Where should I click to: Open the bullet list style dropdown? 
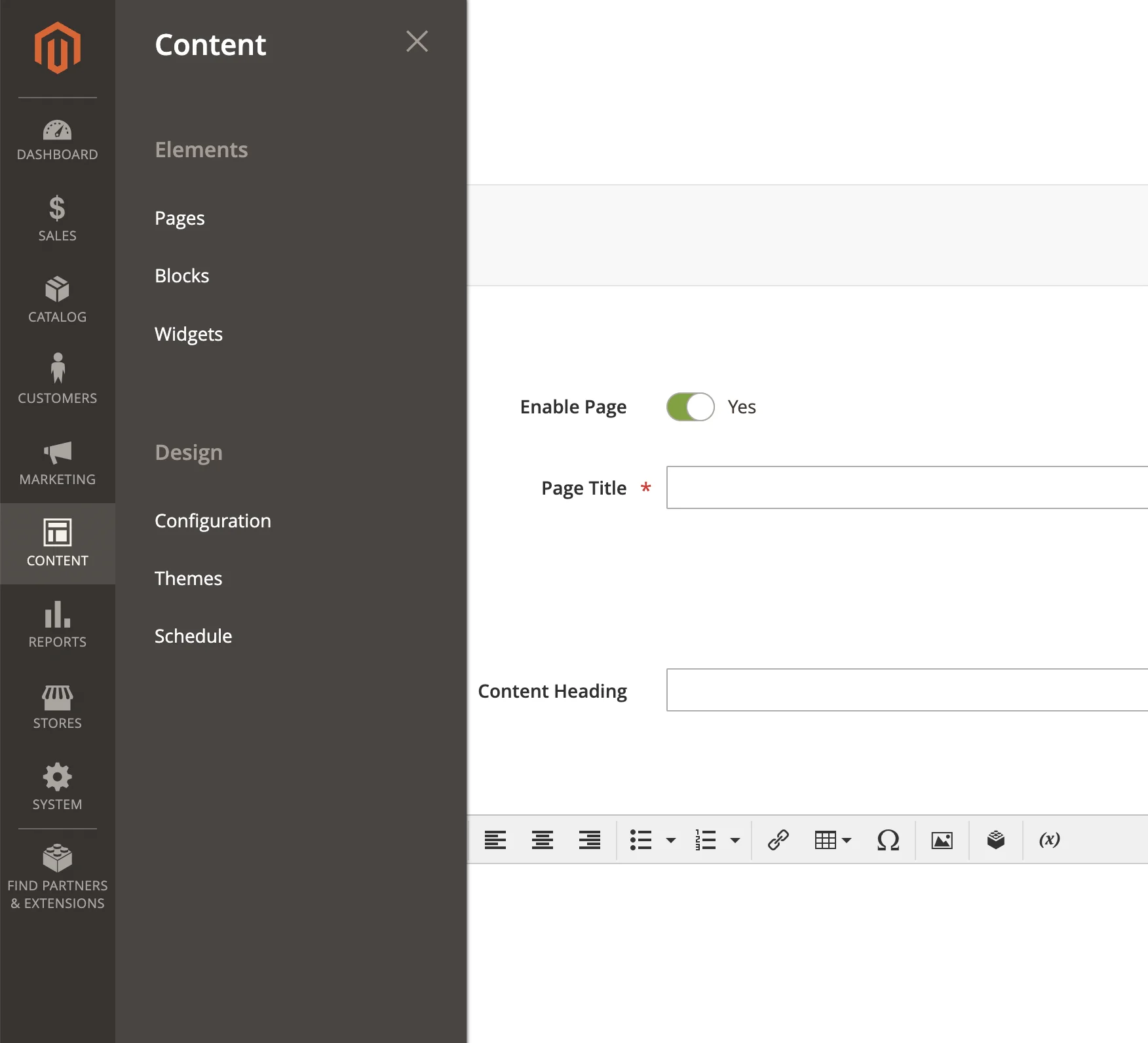pos(670,840)
